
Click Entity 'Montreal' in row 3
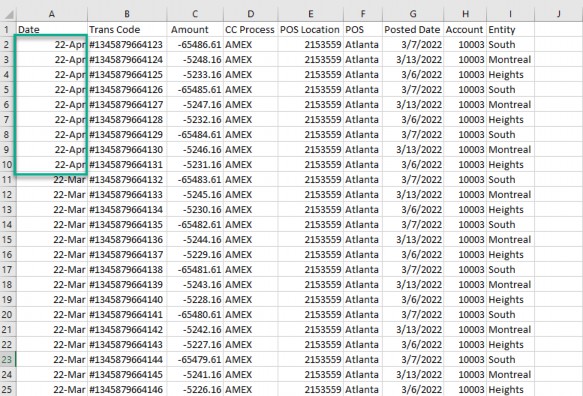pos(510,59)
